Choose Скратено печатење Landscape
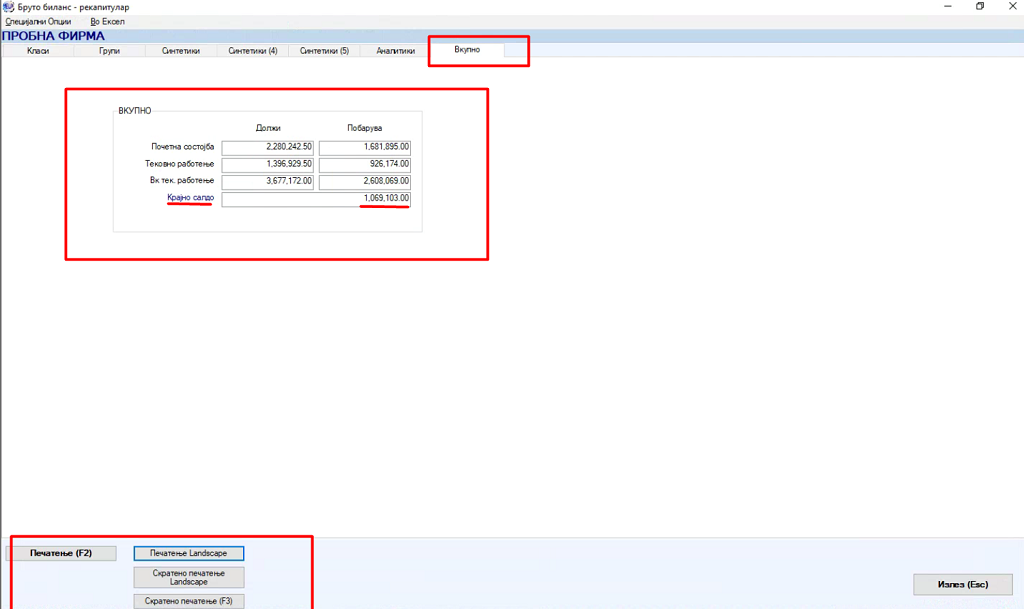Screen dimensions: 1024x609 point(189,577)
